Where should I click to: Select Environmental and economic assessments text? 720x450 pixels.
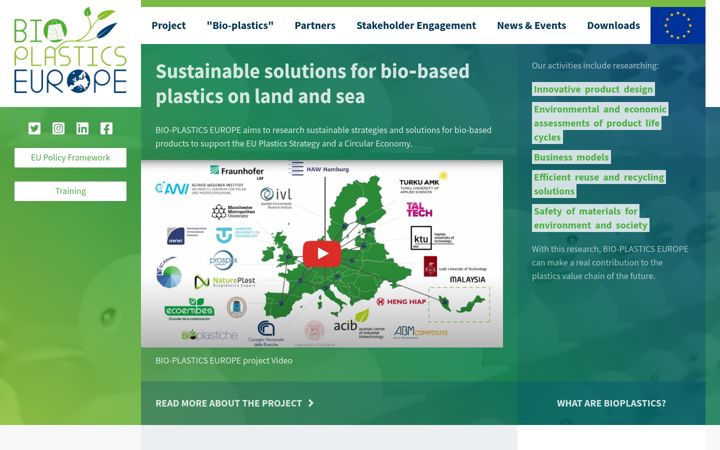(x=600, y=123)
